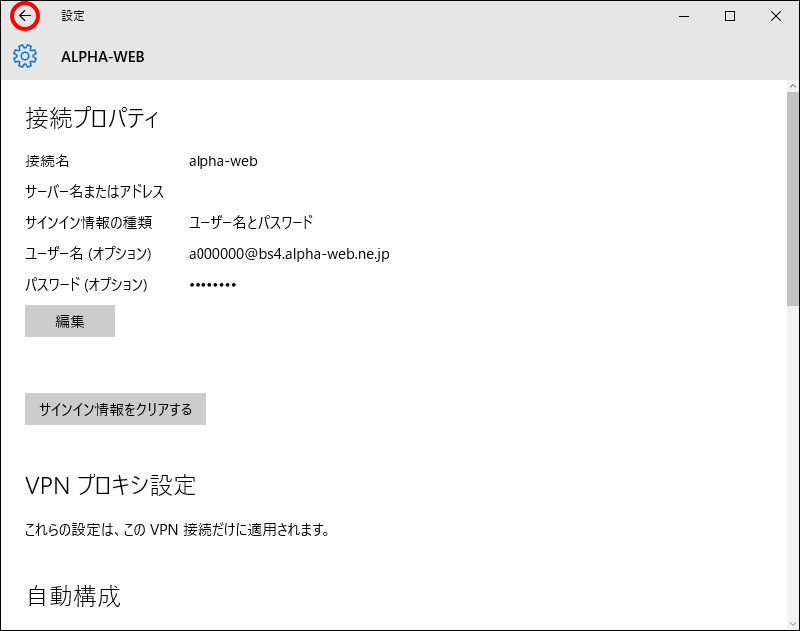Image resolution: width=800 pixels, height=631 pixels.
Task: Click the VPN プロキシ設定 heading
Action: [x=110, y=485]
